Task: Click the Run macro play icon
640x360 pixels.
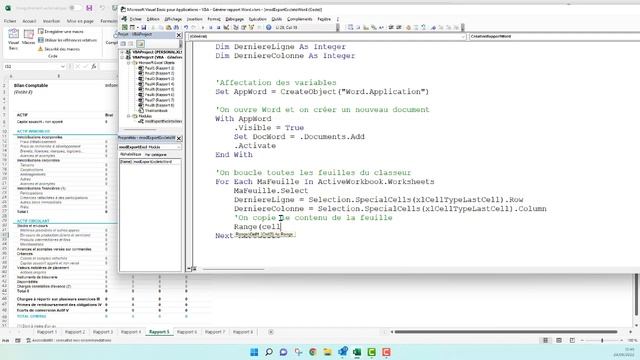Action: point(203,27)
